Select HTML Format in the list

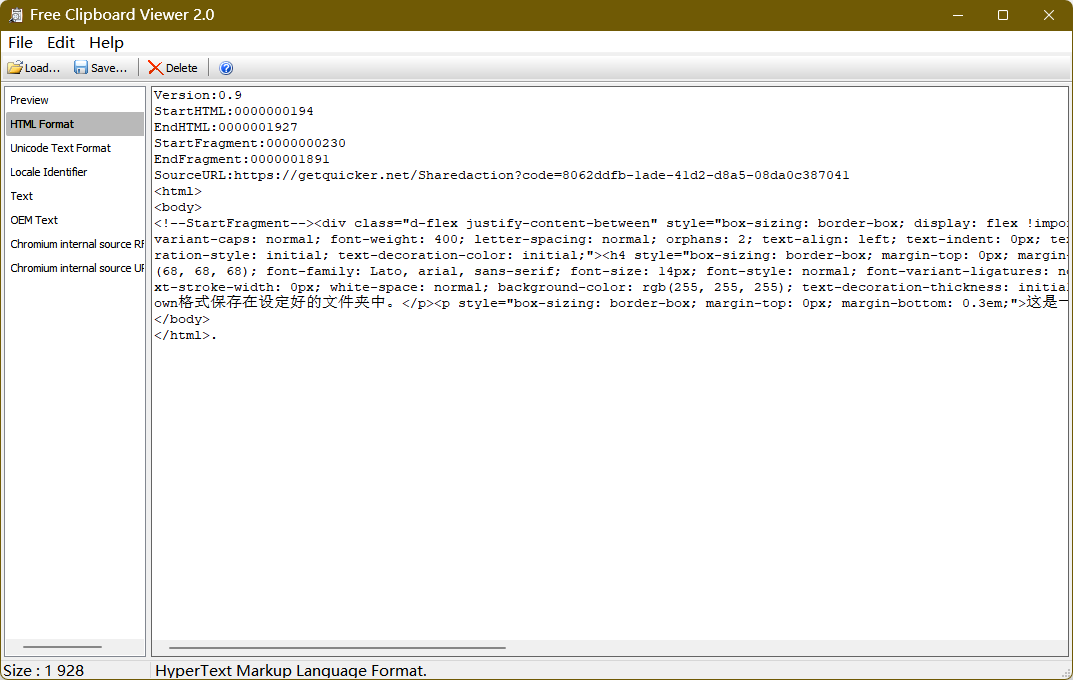pyautogui.click(x=75, y=124)
